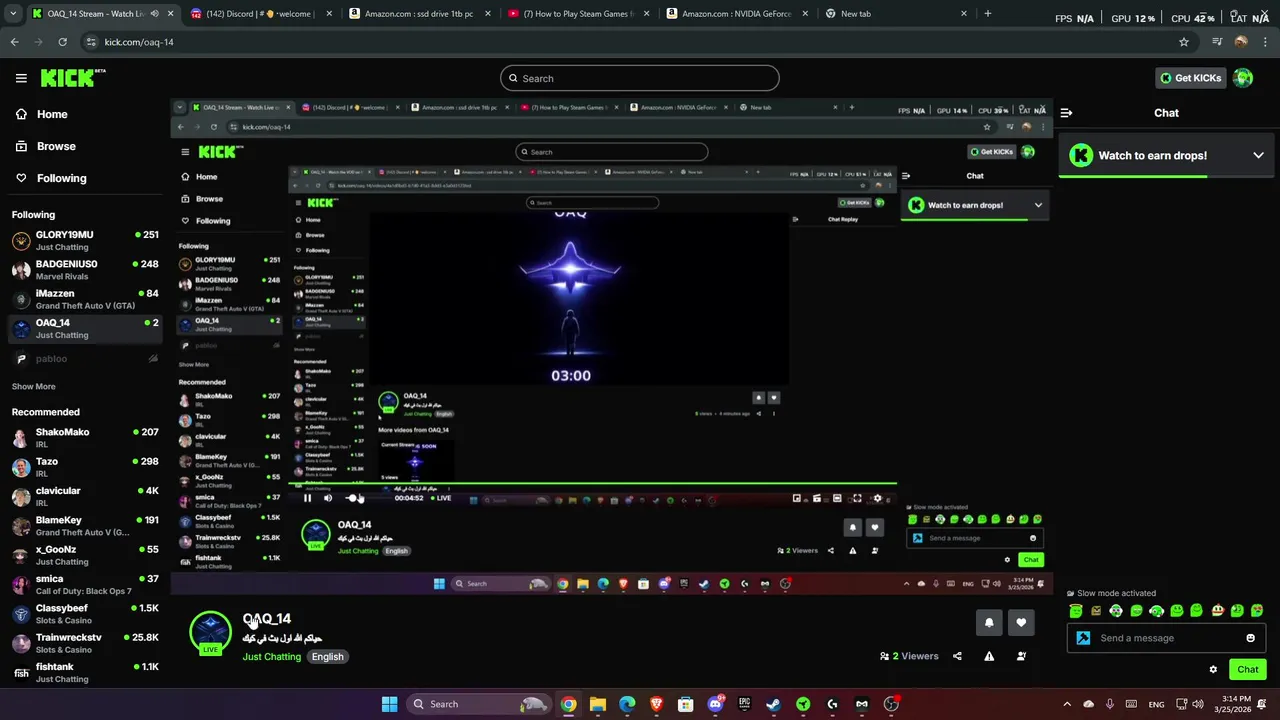Click the Get KICKs button
Viewport: 1280px width, 720px height.
coord(1189,78)
